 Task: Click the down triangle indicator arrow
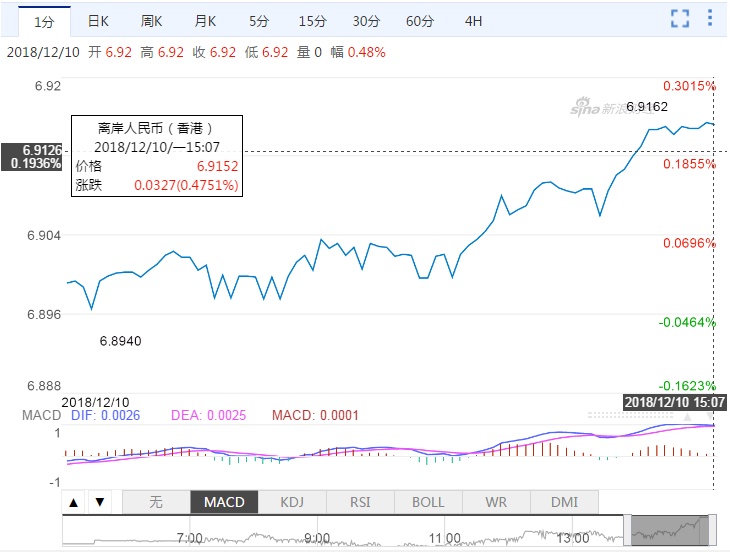(x=98, y=502)
